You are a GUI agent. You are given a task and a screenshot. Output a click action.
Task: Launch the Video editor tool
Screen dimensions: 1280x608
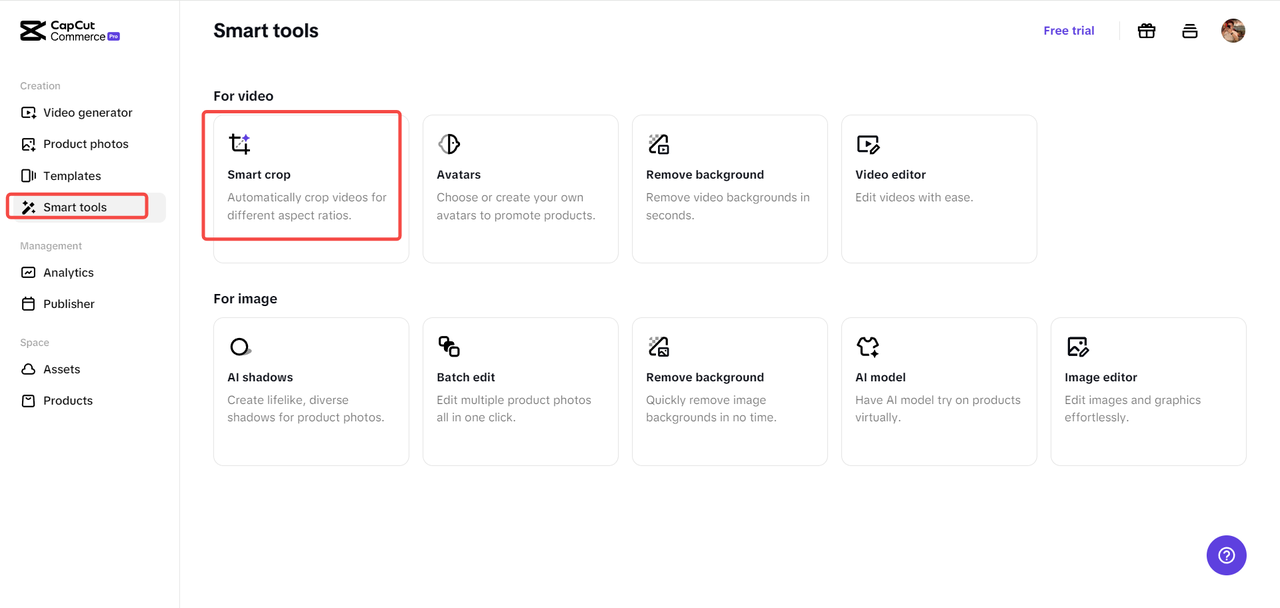938,188
